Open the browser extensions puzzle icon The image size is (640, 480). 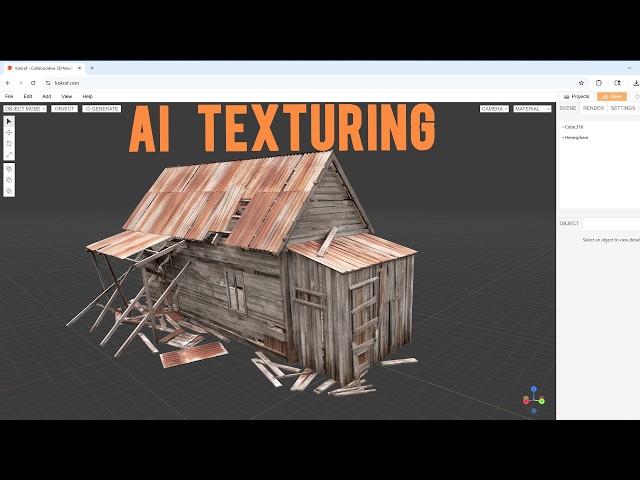[x=599, y=83]
